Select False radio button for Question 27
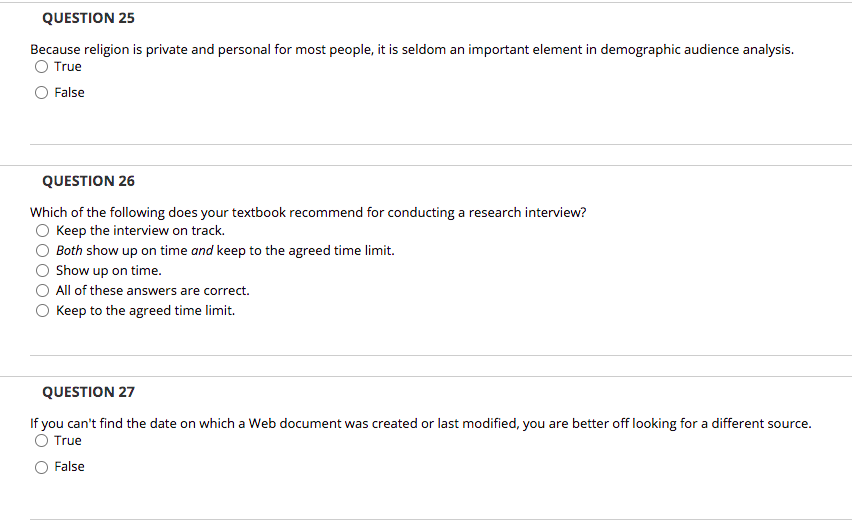The width and height of the screenshot is (852, 521). tap(41, 467)
